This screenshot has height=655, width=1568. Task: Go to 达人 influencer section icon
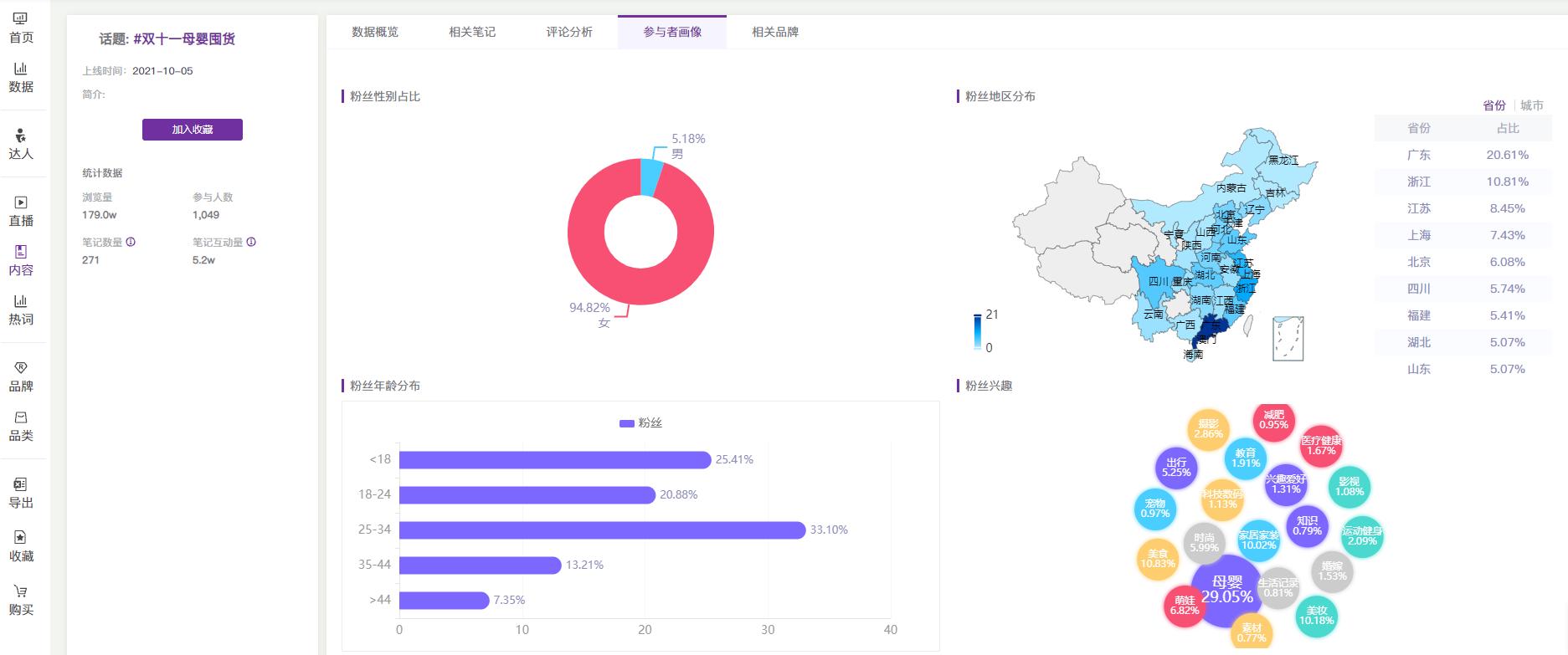coord(21,136)
